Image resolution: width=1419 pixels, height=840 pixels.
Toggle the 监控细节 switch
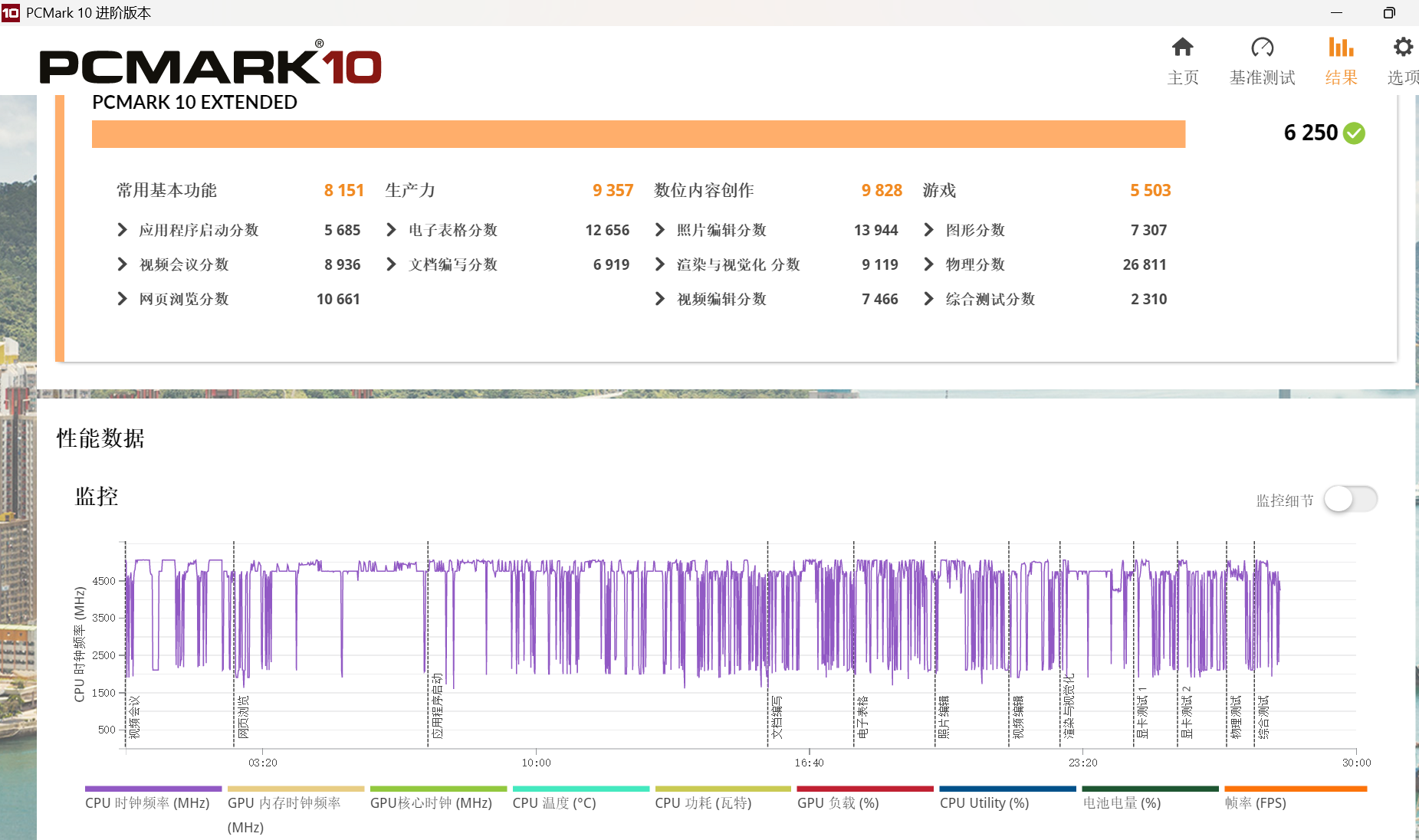1351,500
